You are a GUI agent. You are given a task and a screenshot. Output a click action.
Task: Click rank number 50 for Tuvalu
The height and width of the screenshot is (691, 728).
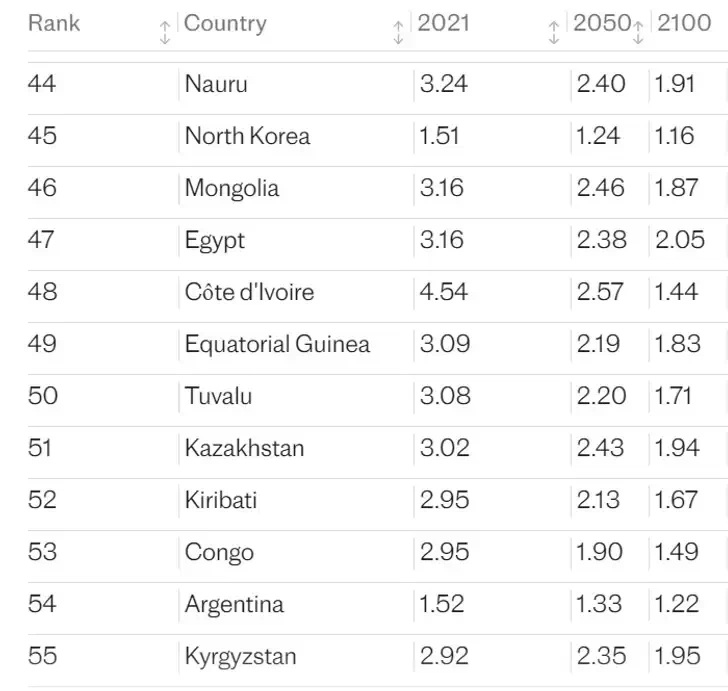coord(43,396)
